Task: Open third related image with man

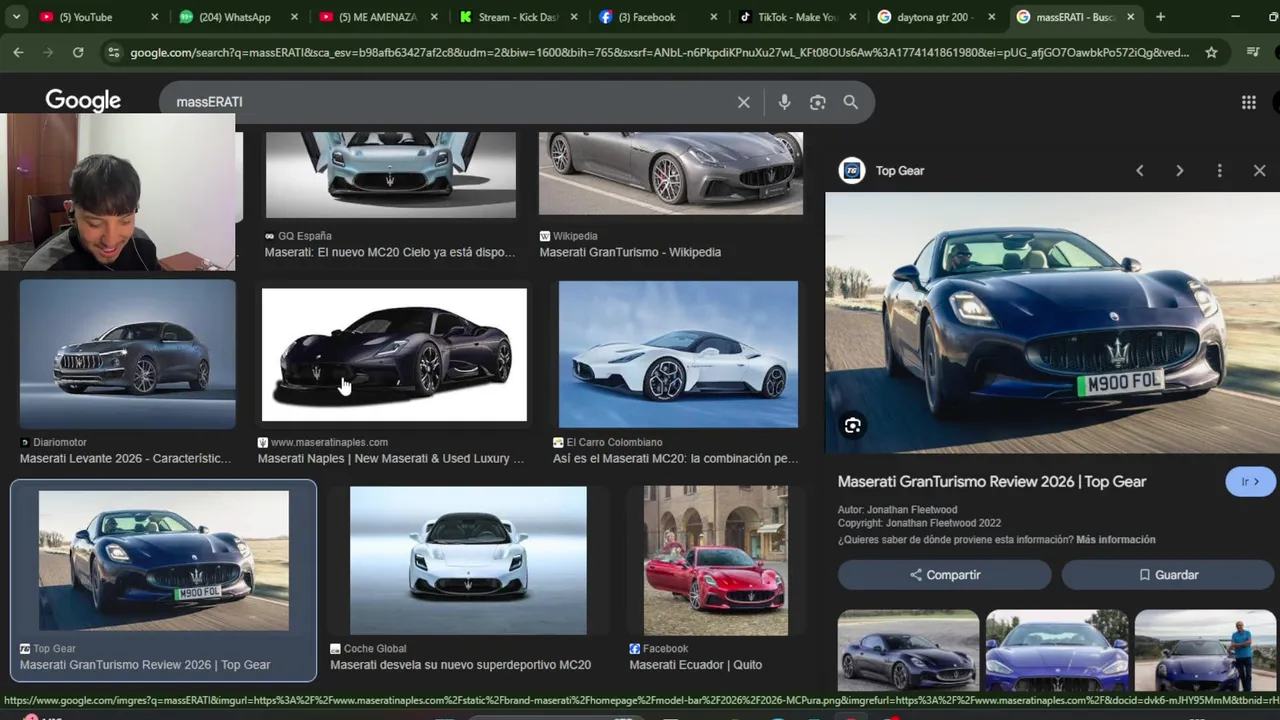Action: (1205, 651)
